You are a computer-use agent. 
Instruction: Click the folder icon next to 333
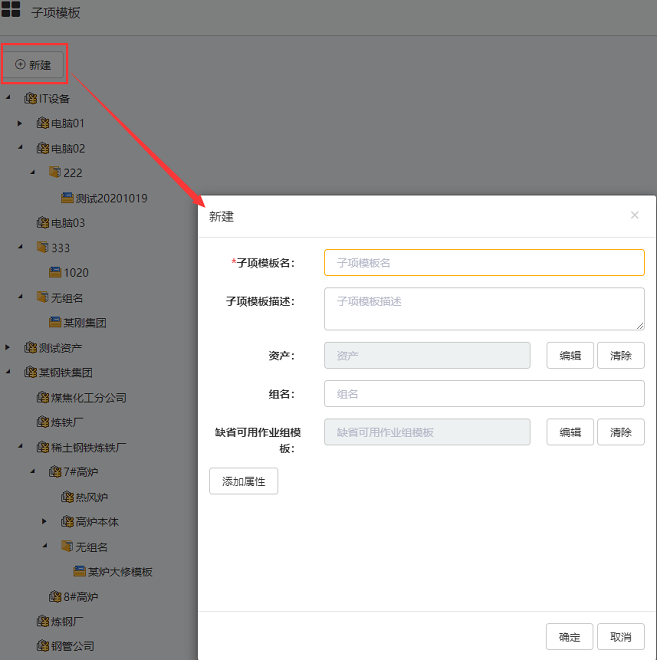pyautogui.click(x=42, y=247)
